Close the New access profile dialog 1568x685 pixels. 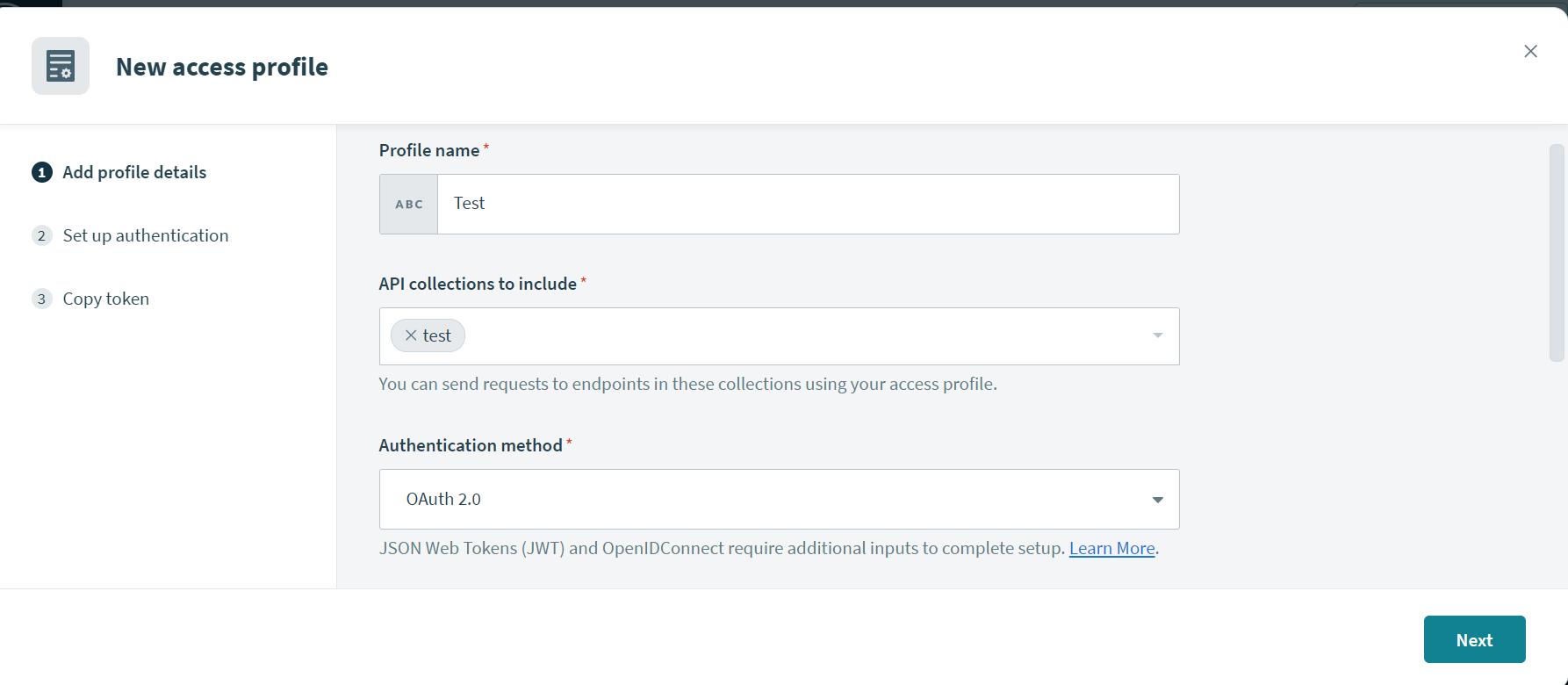1530,52
